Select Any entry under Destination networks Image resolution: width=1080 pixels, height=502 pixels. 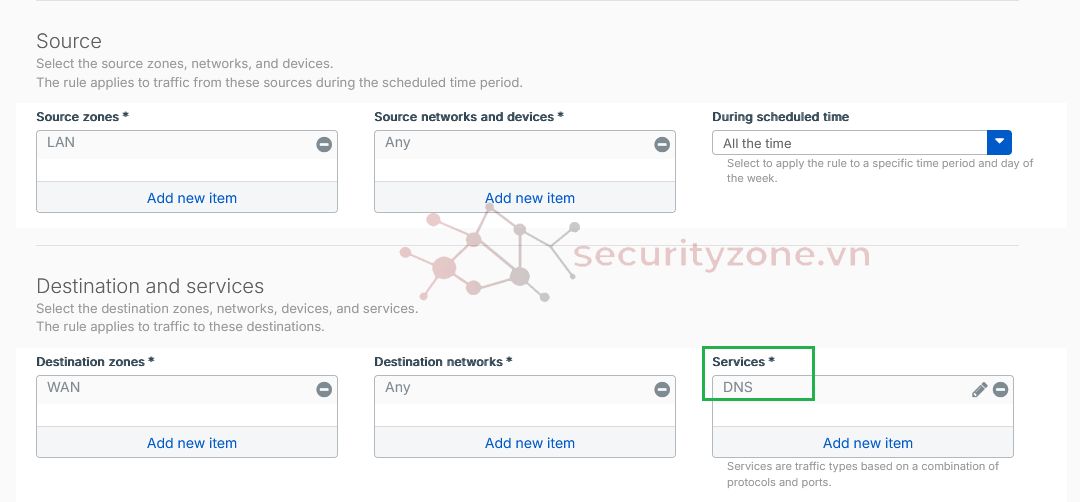398,387
